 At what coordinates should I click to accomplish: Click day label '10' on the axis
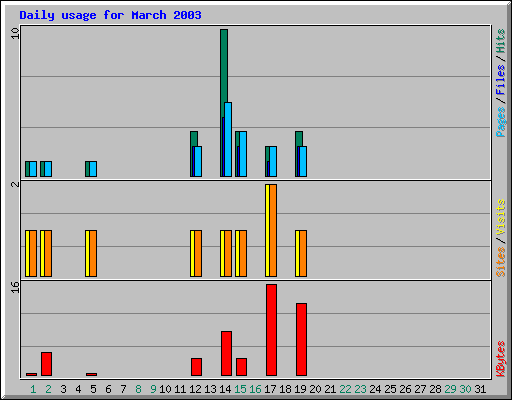(165, 389)
